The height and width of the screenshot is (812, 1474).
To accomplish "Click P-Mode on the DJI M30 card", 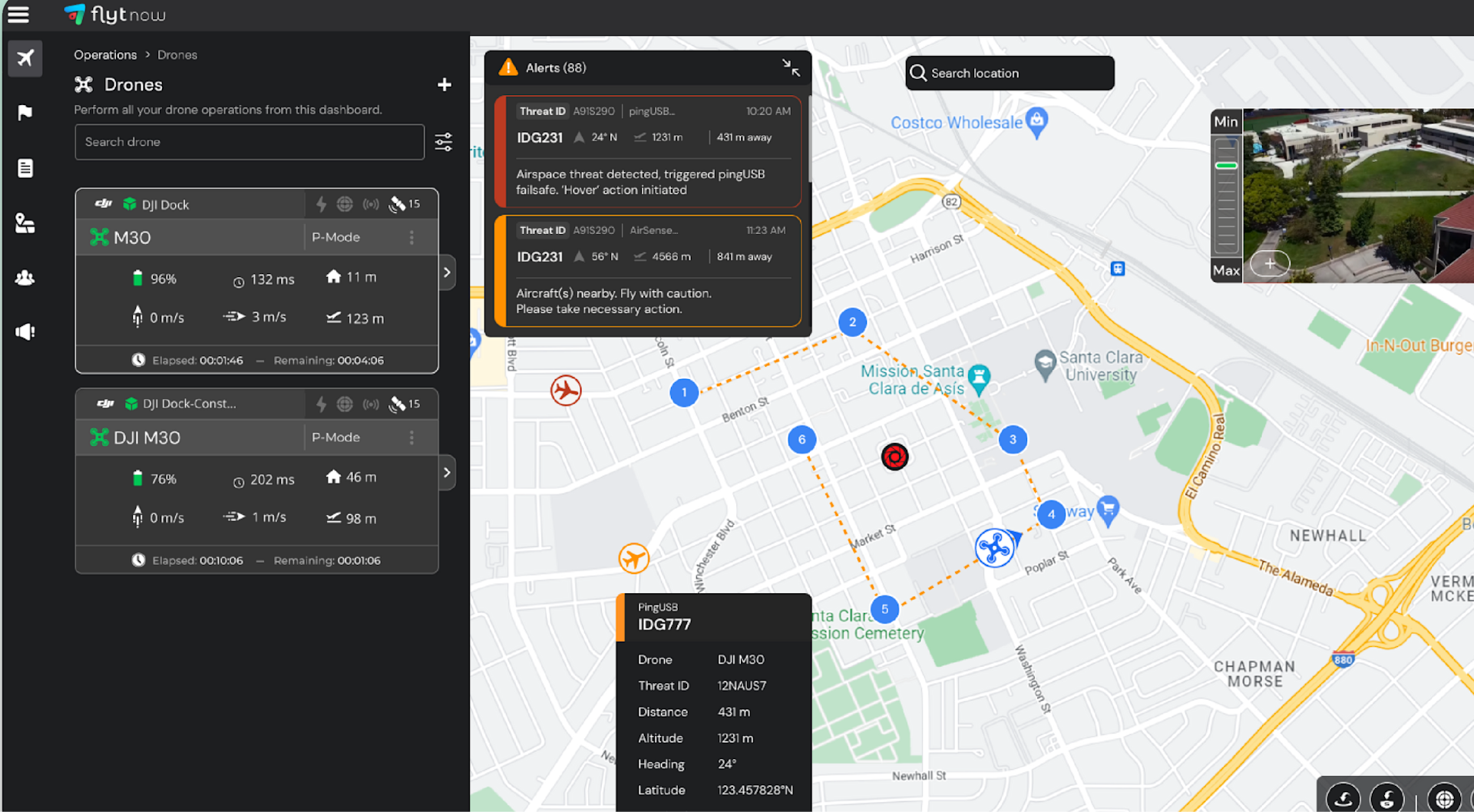I will click(335, 437).
